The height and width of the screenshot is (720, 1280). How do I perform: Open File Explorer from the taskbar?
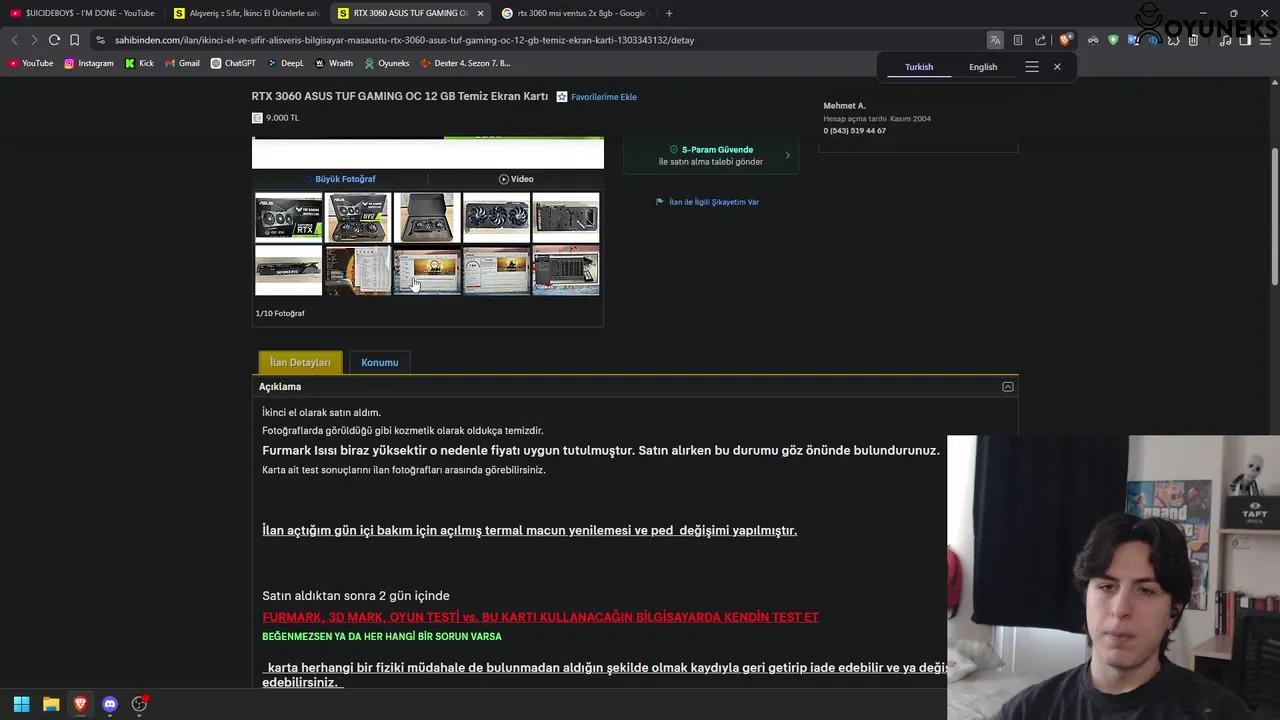pyautogui.click(x=51, y=704)
